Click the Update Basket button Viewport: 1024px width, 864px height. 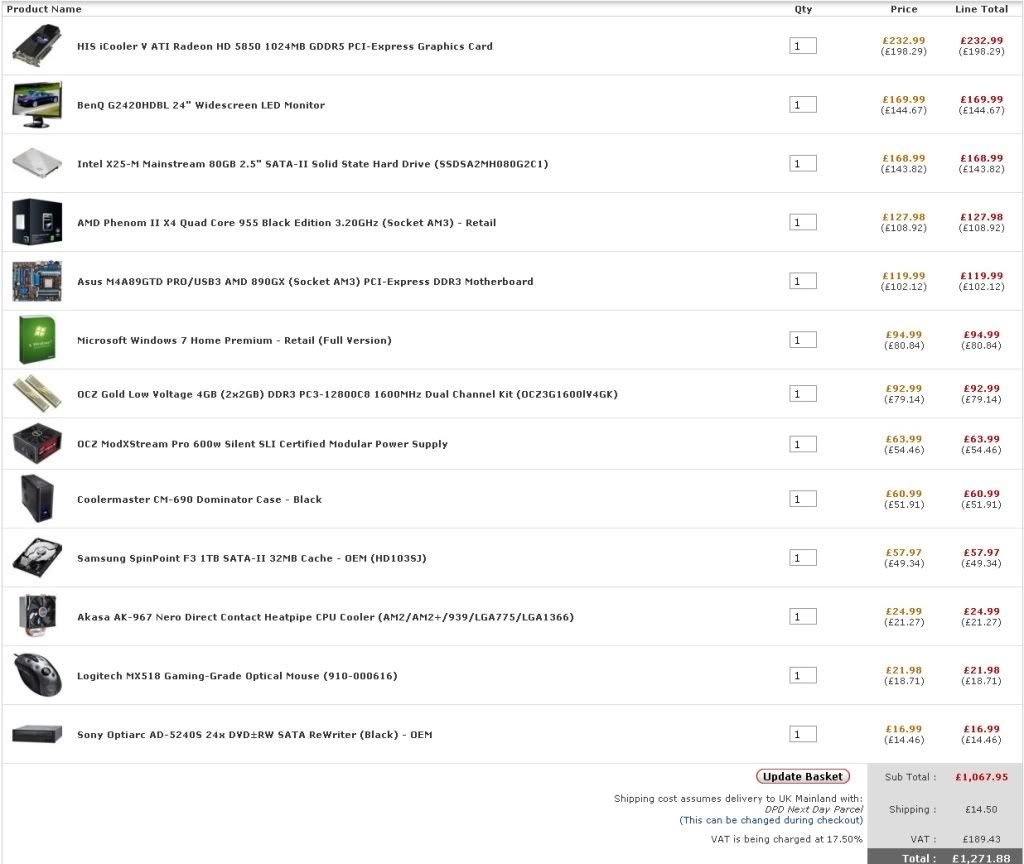click(x=803, y=776)
